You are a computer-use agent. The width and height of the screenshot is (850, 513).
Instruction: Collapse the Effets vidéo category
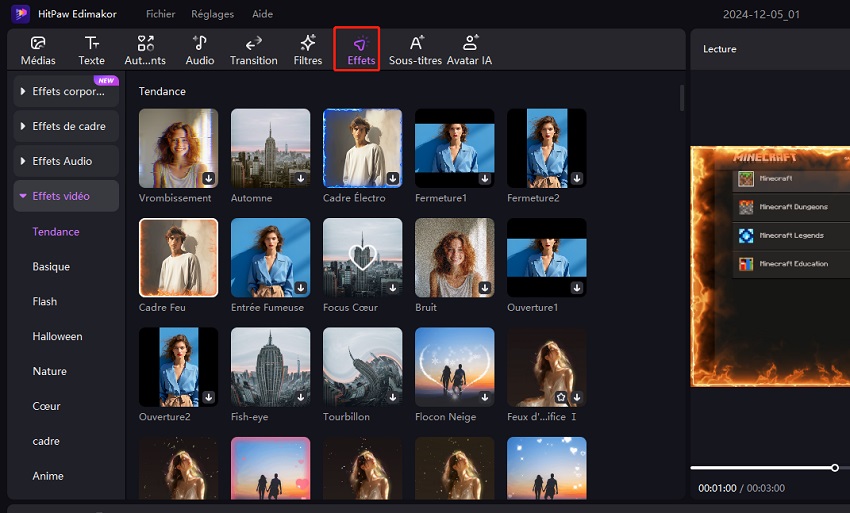point(66,196)
